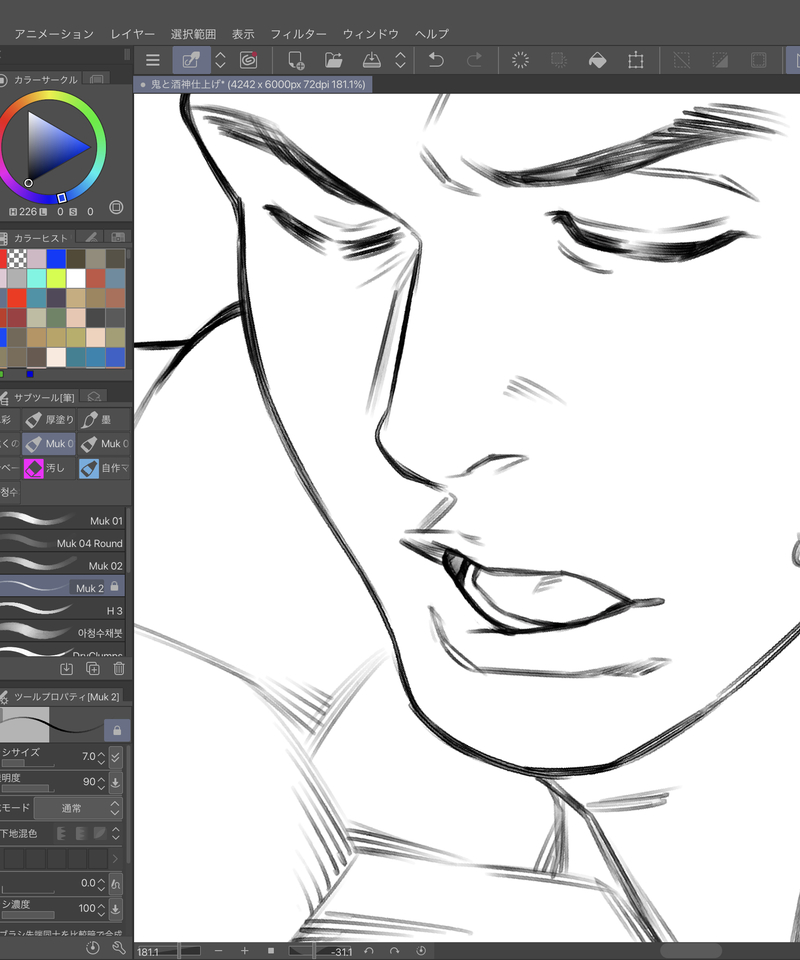Delete the sub tool with trash icon
The height and width of the screenshot is (960, 800).
click(x=119, y=669)
